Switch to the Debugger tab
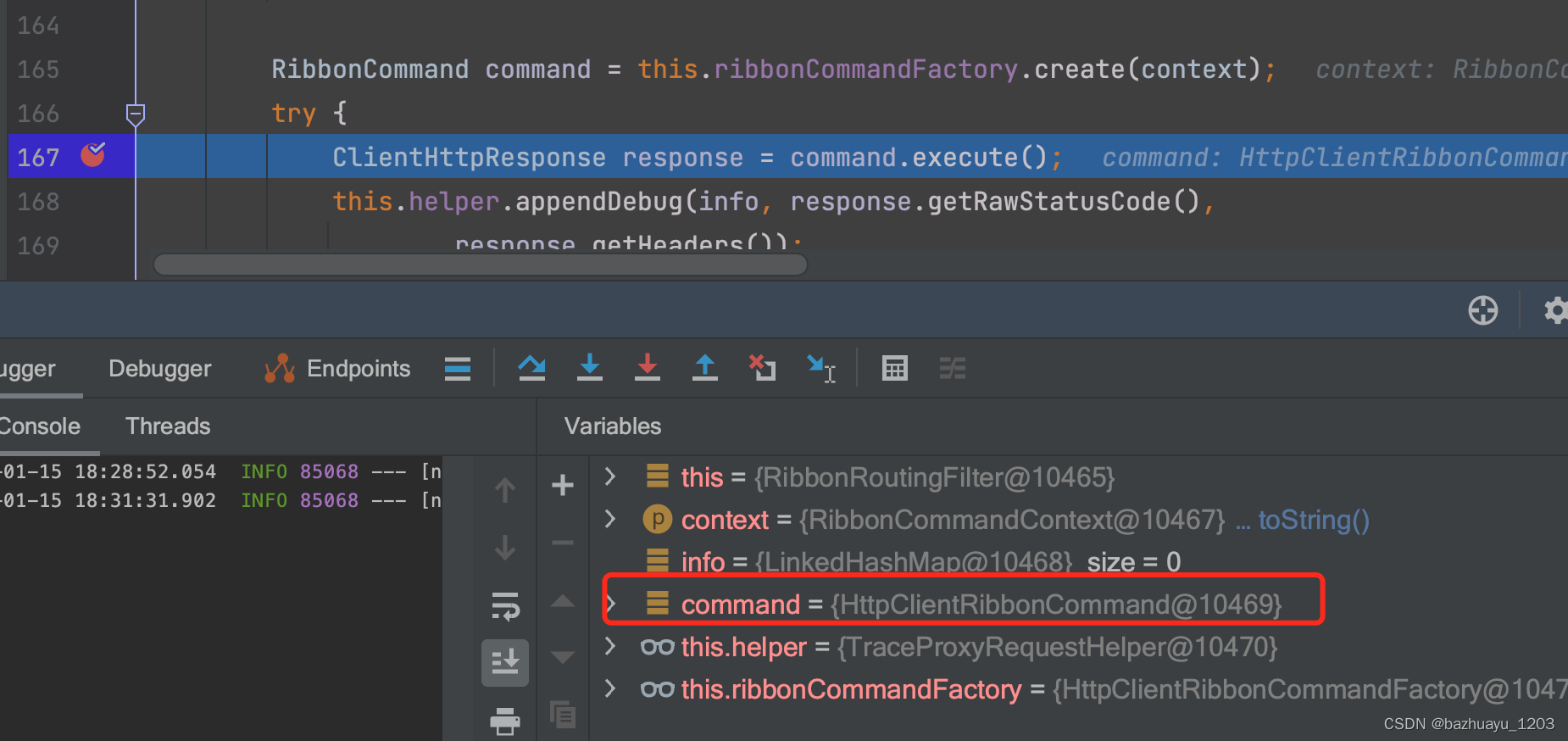Screen dimensions: 1568x741 pyautogui.click(x=159, y=369)
